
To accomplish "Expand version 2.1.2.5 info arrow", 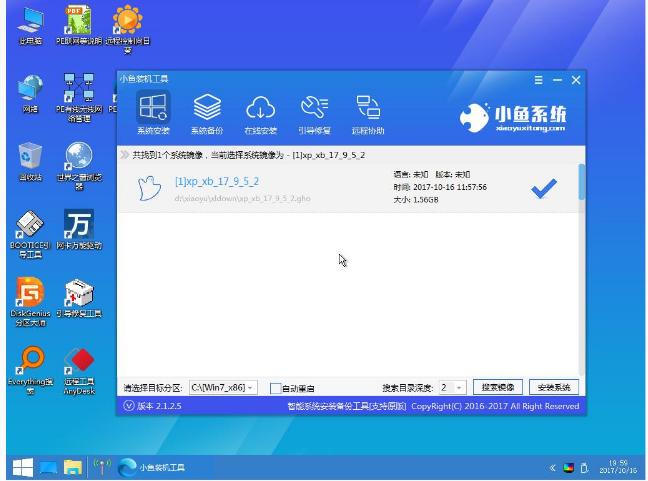I will [127, 406].
